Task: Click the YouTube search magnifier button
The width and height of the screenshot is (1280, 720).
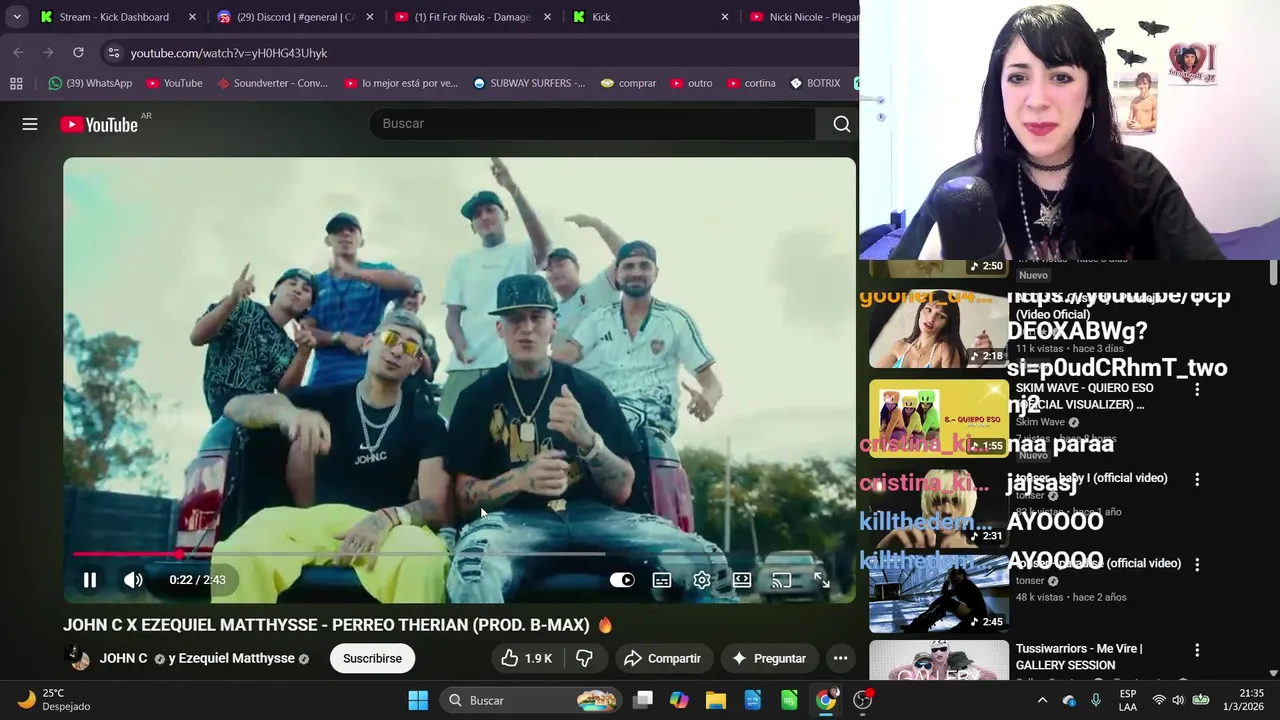Action: pos(842,123)
